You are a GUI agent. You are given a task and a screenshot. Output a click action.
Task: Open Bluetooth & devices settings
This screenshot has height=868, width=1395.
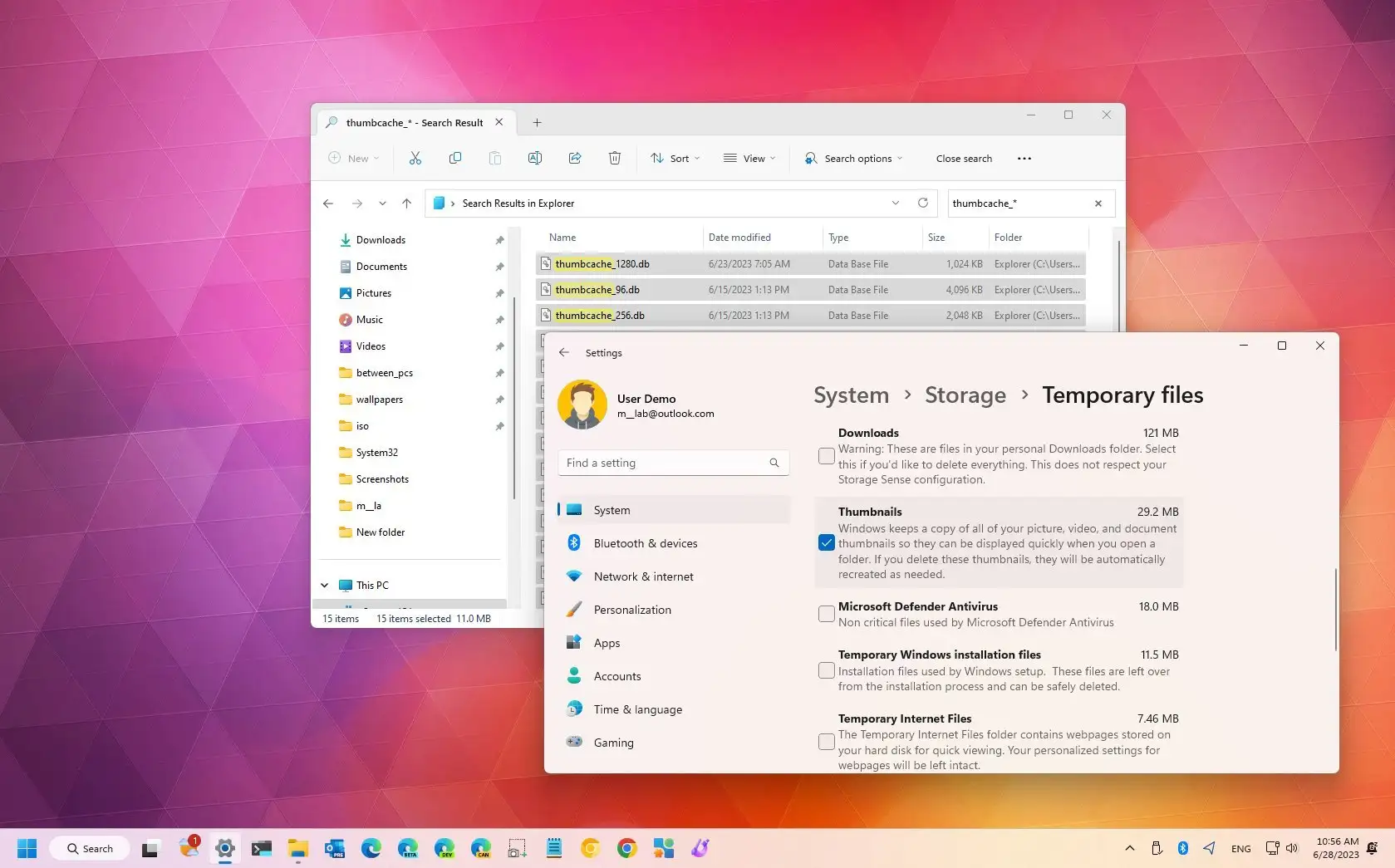(x=674, y=543)
